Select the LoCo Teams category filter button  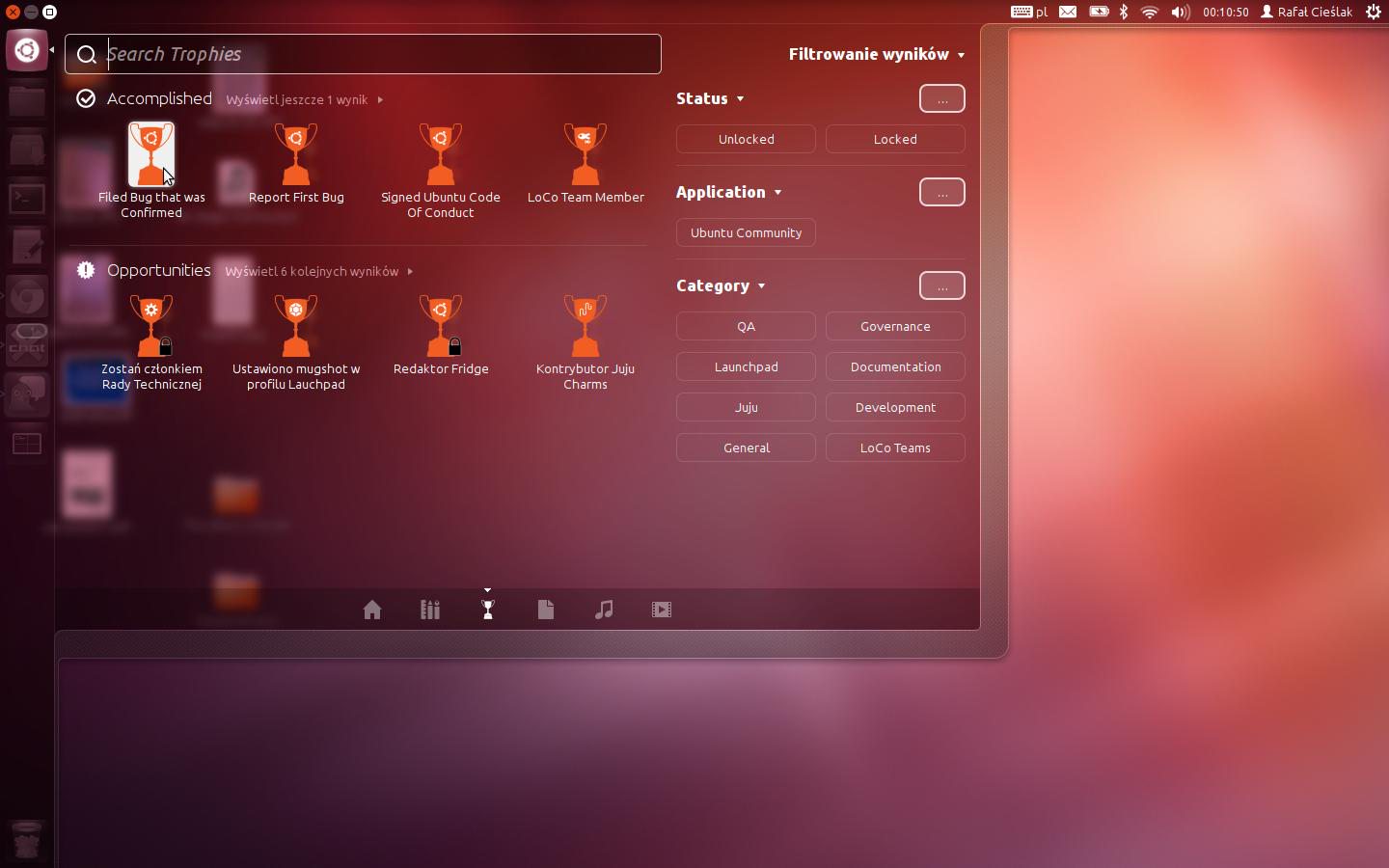click(895, 448)
